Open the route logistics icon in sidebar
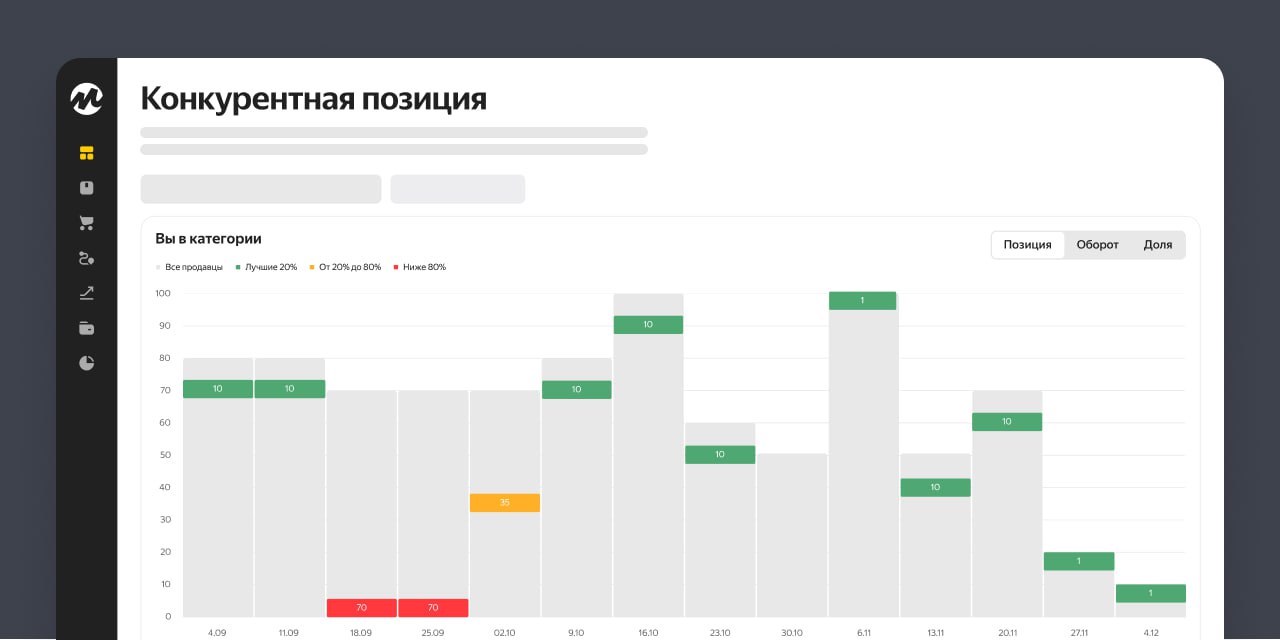 click(87, 258)
